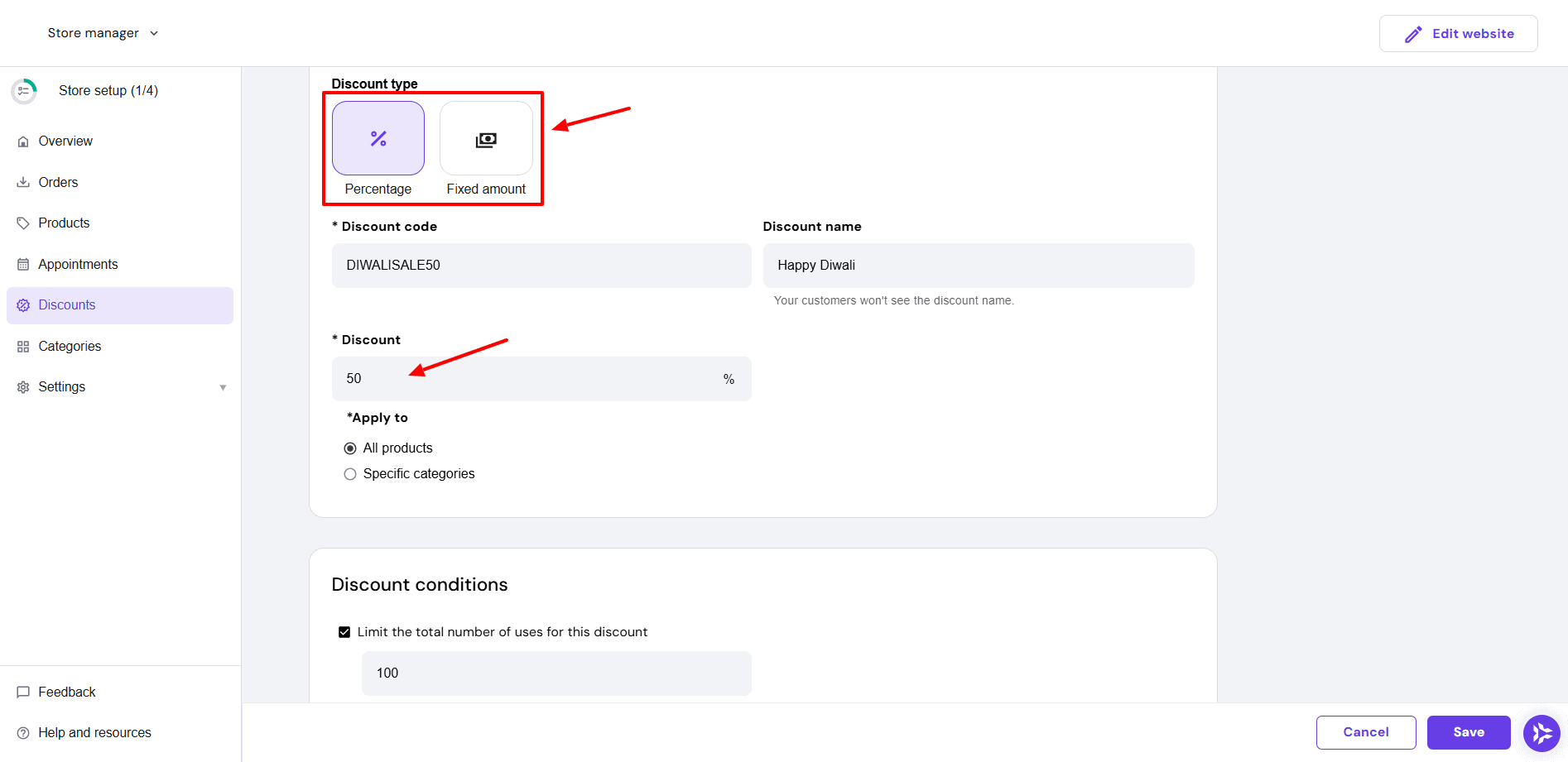Click the Overview home icon in sidebar
Viewport: 1568px width, 762px height.
pyautogui.click(x=23, y=141)
